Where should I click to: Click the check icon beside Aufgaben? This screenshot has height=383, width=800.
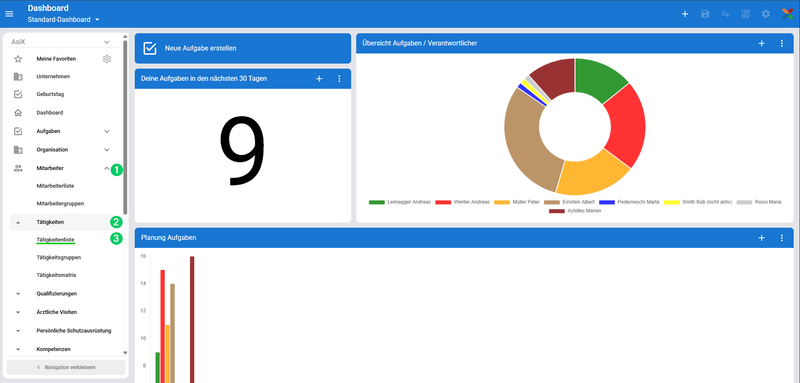pyautogui.click(x=18, y=131)
